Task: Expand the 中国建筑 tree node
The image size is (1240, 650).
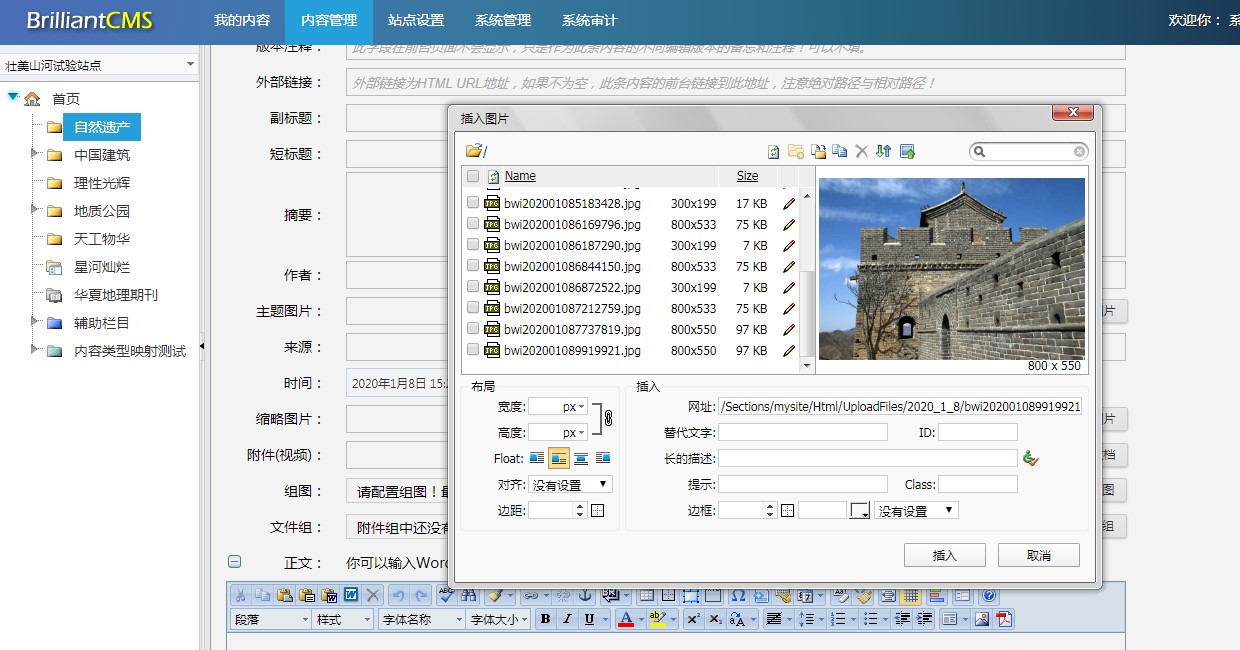Action: tap(35, 154)
